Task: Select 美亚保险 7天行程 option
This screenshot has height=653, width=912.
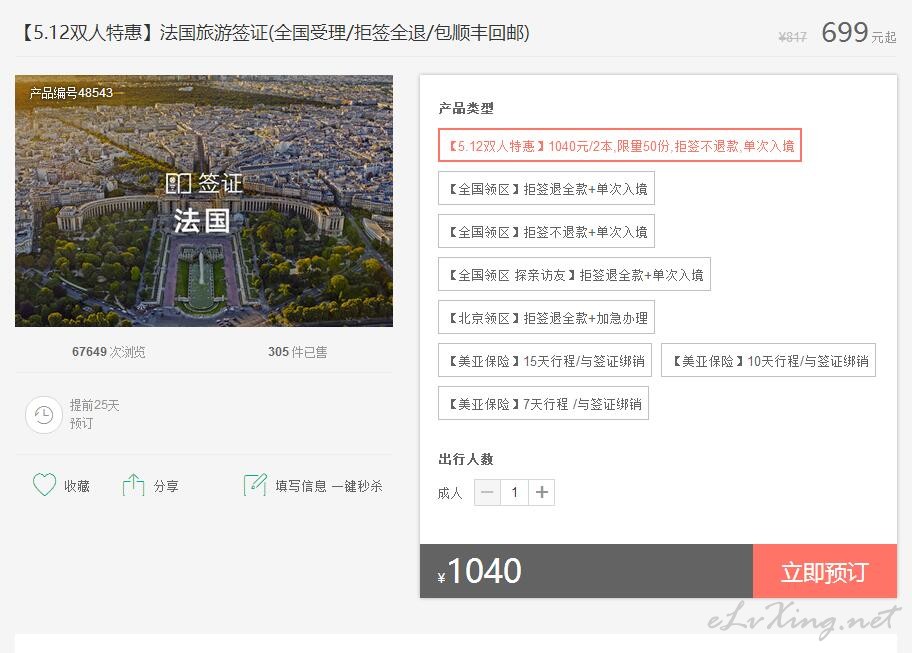Action: [543, 404]
